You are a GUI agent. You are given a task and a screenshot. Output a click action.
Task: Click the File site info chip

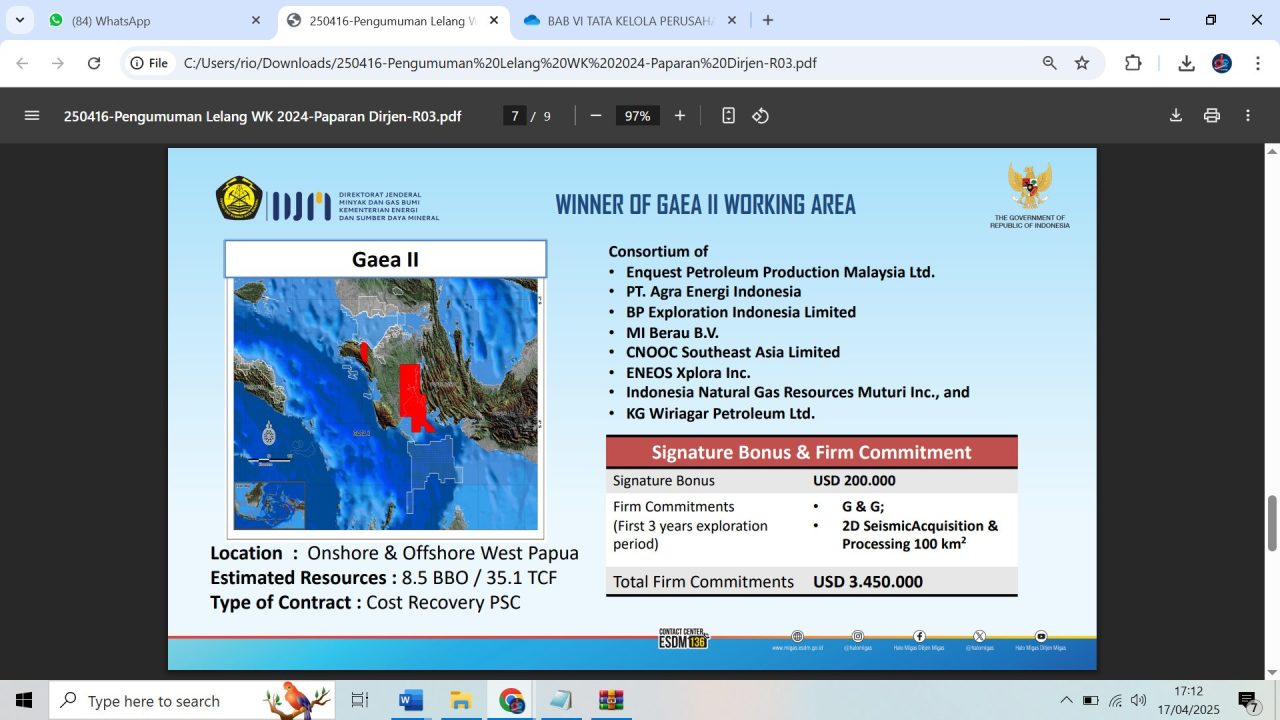149,63
